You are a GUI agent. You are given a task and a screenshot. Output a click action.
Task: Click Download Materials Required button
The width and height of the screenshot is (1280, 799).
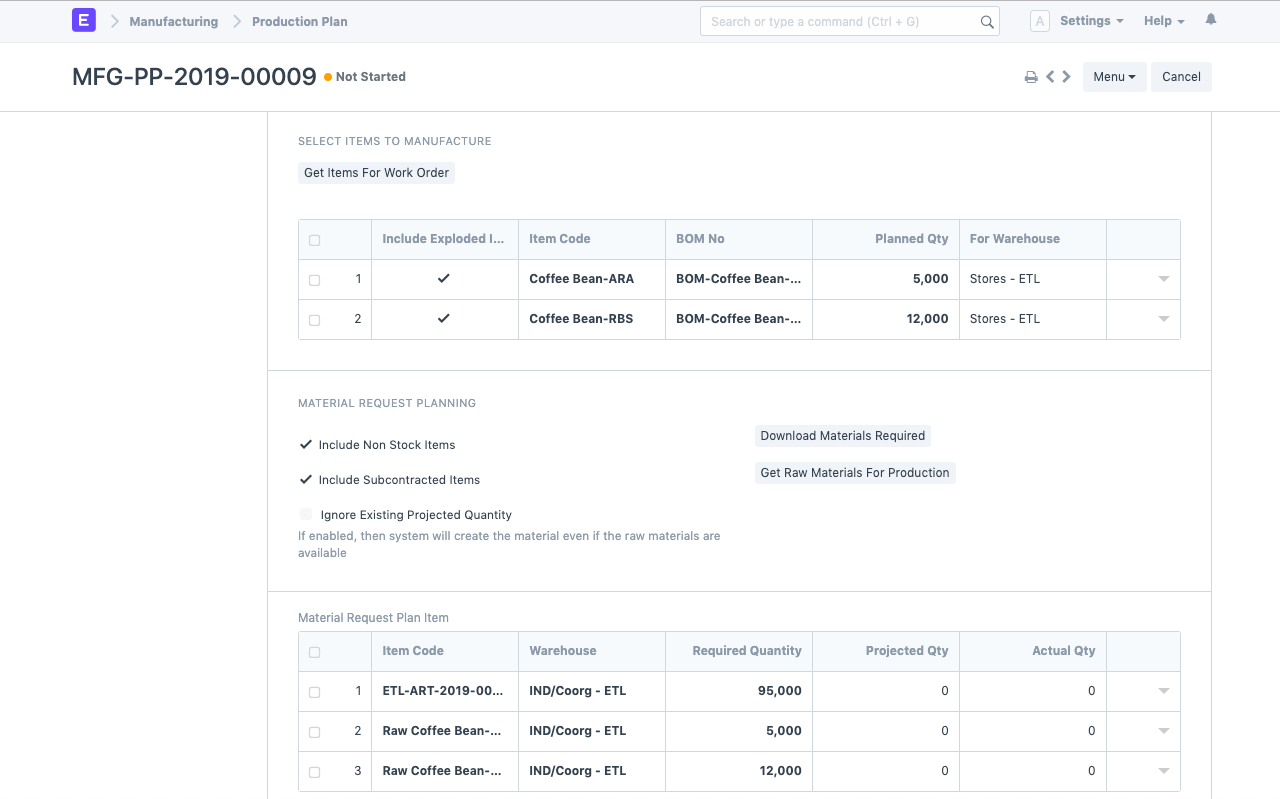843,436
